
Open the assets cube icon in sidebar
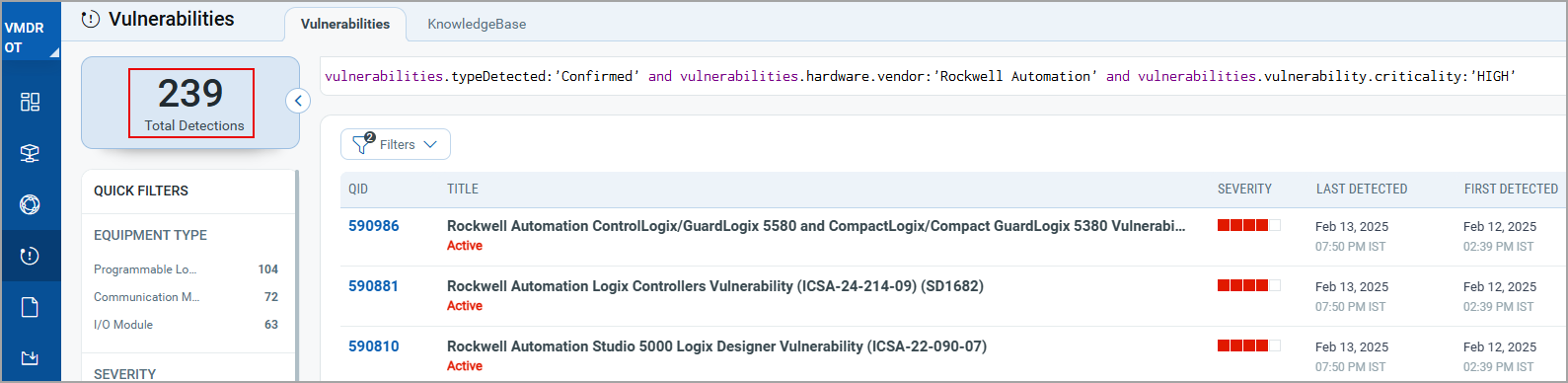(30, 153)
